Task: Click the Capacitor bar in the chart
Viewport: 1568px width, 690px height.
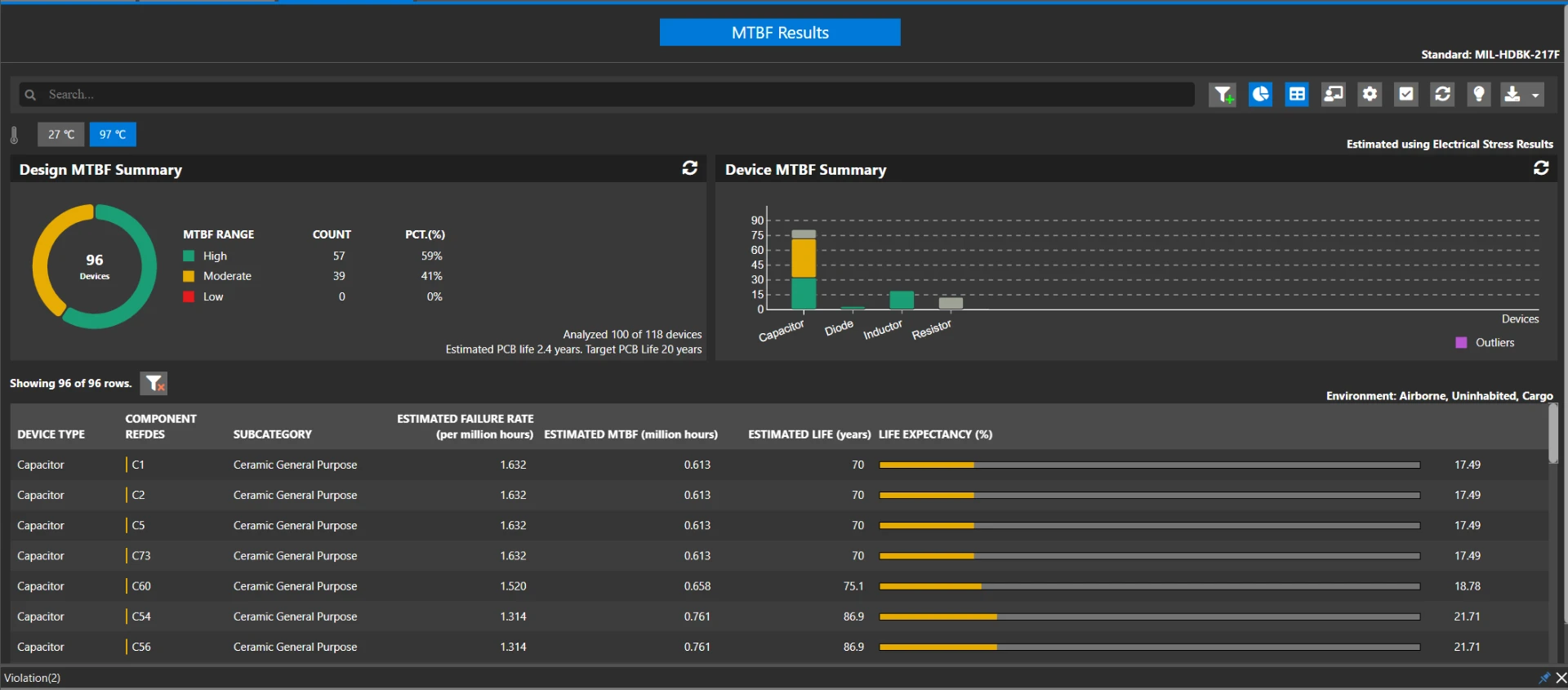Action: (804, 269)
